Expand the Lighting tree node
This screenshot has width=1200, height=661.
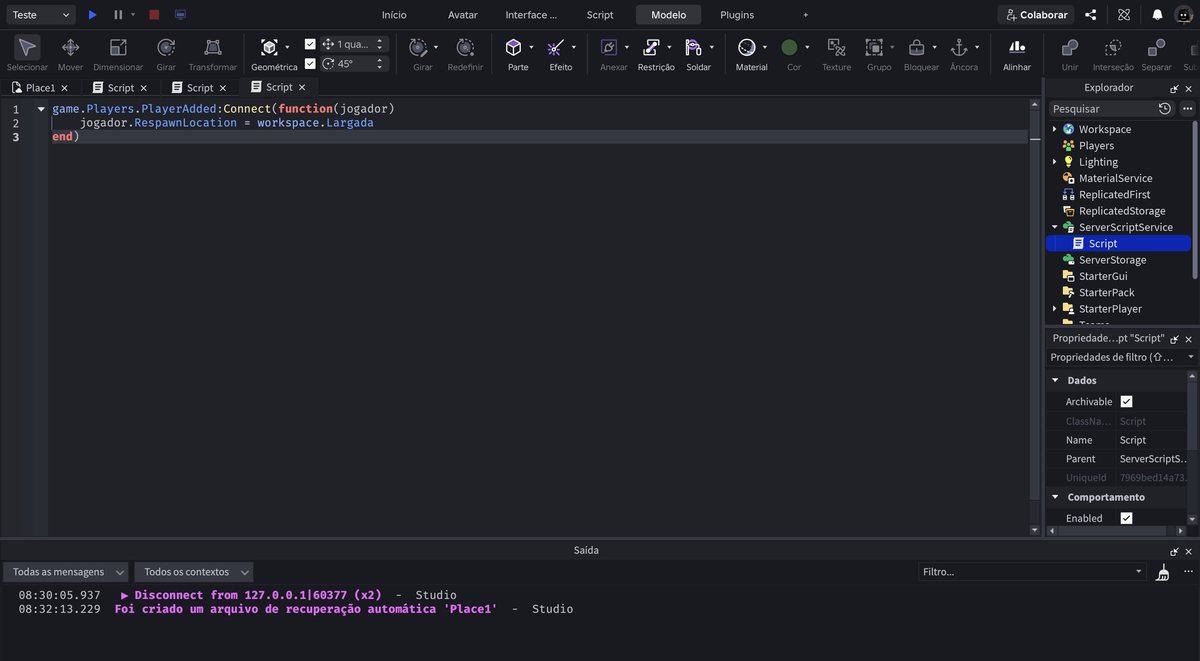pos(1054,162)
